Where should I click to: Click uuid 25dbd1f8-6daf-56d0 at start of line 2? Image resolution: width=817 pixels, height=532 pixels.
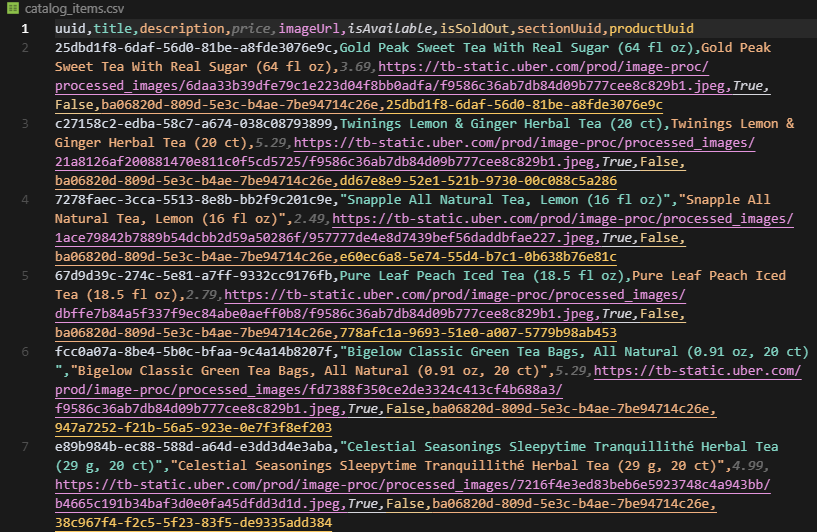click(193, 48)
